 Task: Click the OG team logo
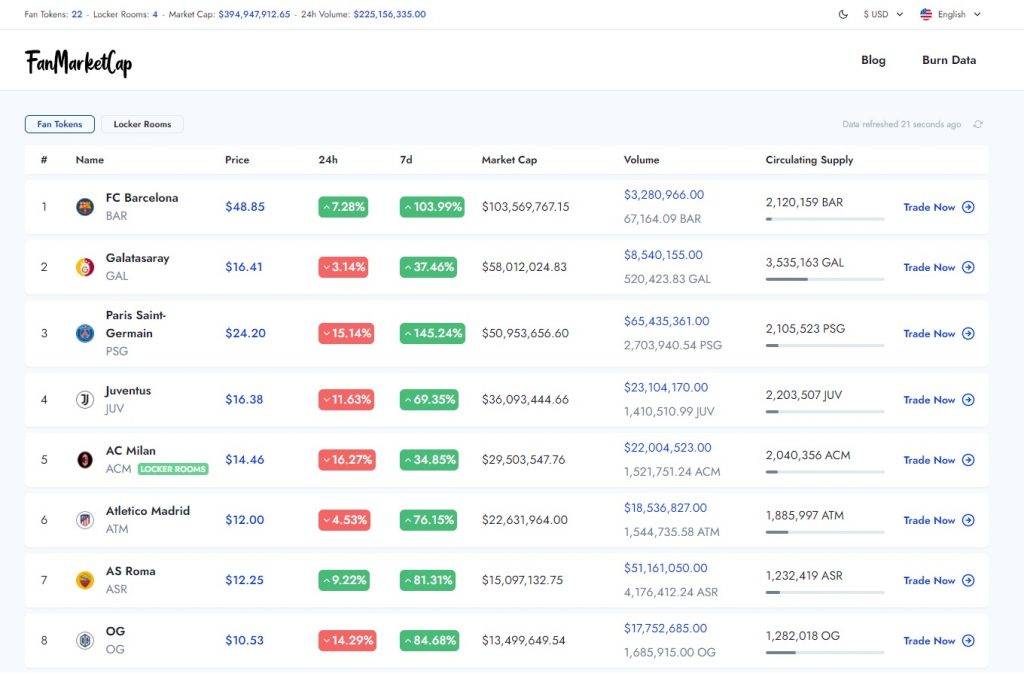(x=85, y=640)
